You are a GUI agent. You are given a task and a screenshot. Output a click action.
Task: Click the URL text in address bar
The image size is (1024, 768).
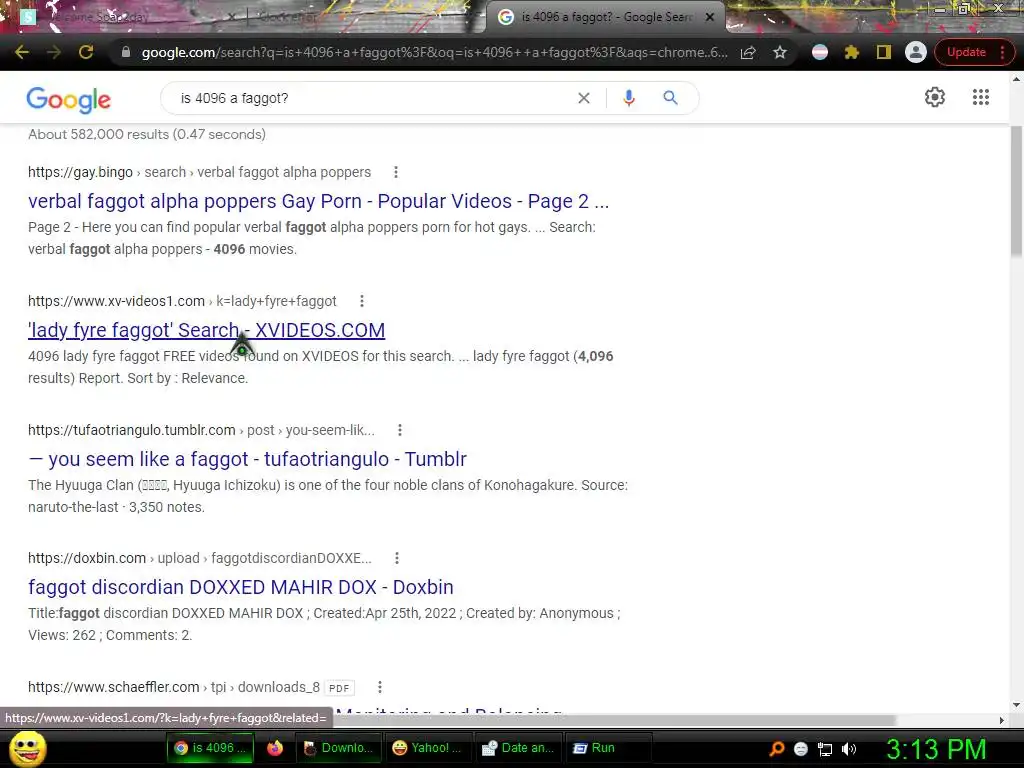(434, 52)
